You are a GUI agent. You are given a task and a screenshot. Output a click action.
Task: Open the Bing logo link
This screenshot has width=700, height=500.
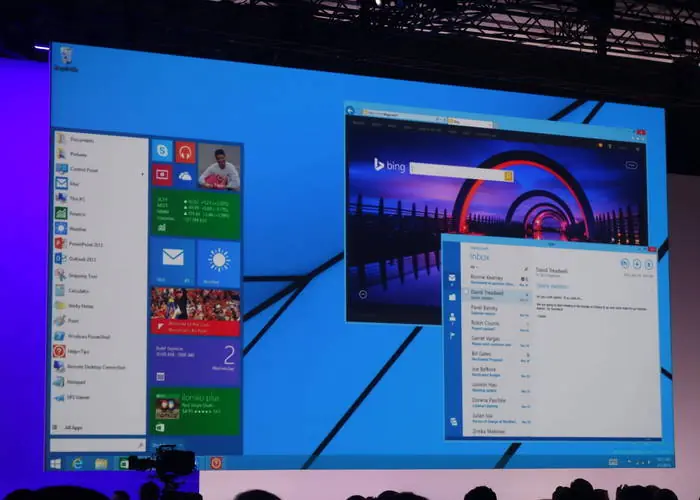(x=389, y=165)
